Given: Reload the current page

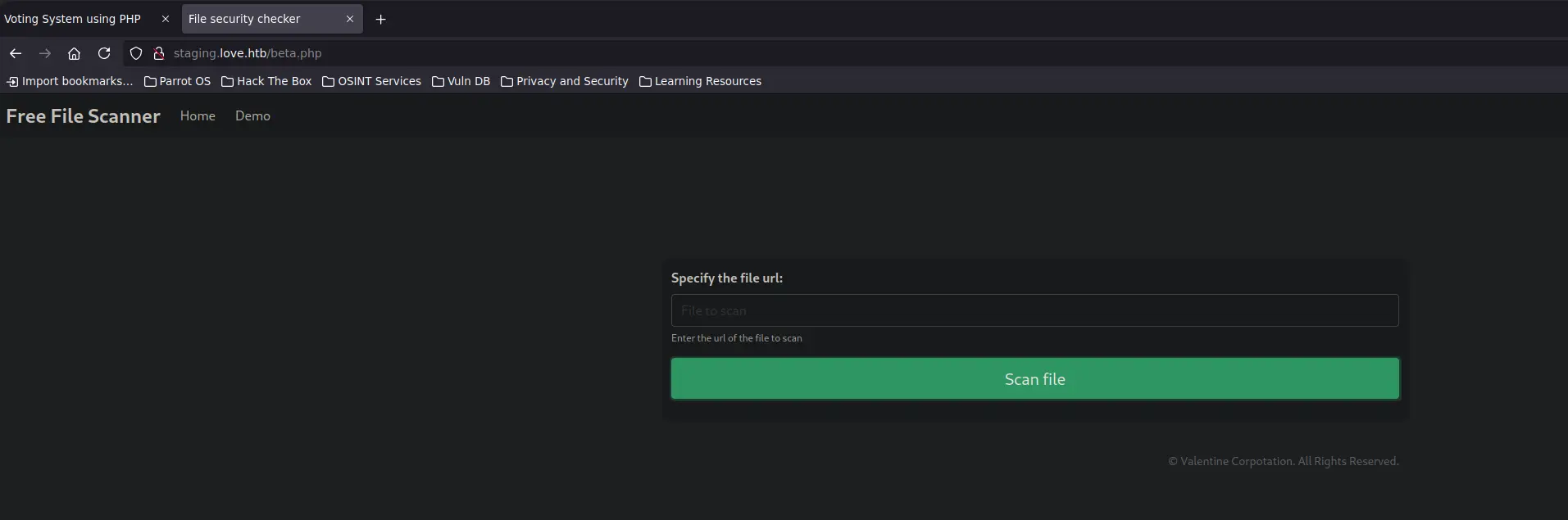Looking at the screenshot, I should coord(104,53).
